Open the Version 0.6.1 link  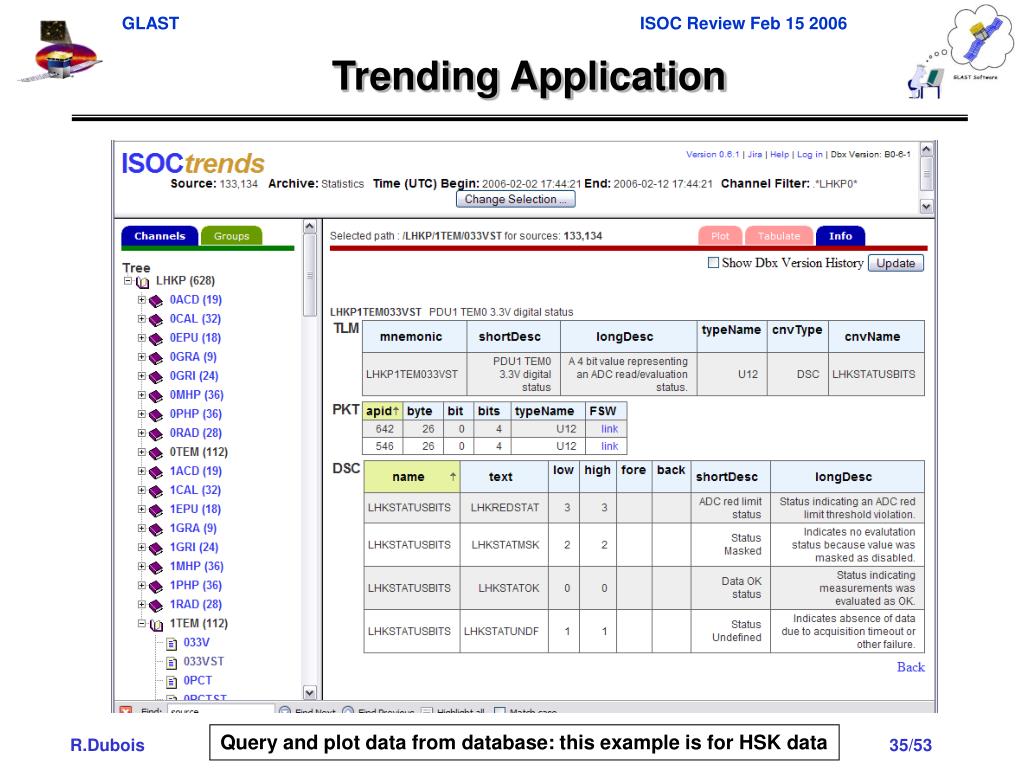pyautogui.click(x=712, y=155)
